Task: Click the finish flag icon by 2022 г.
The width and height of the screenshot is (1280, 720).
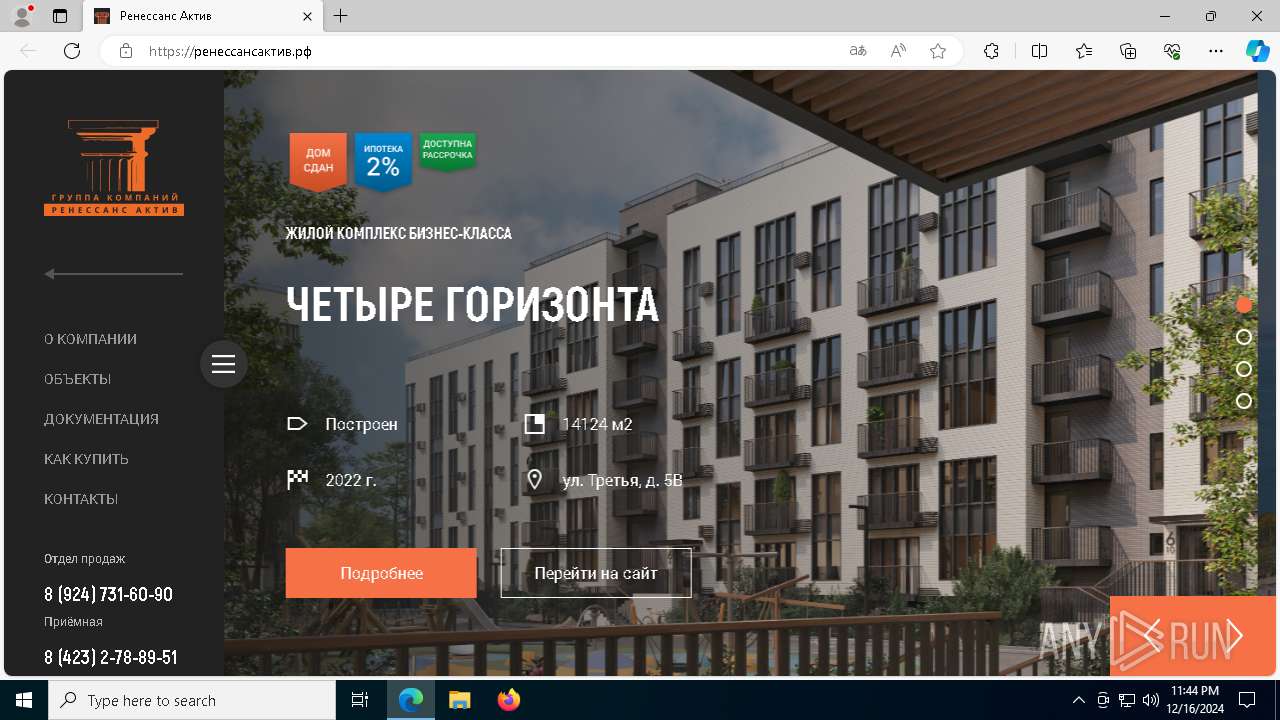Action: pyautogui.click(x=297, y=480)
